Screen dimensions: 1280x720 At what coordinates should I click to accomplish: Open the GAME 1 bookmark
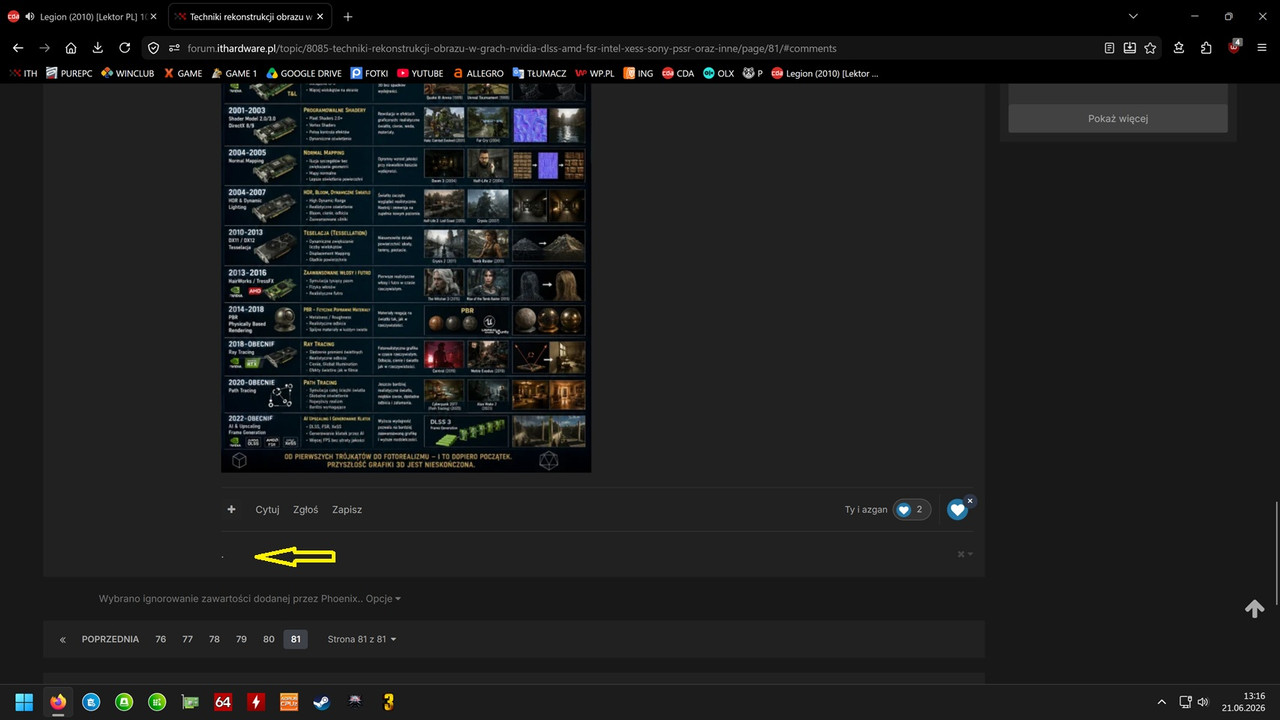pyautogui.click(x=234, y=73)
